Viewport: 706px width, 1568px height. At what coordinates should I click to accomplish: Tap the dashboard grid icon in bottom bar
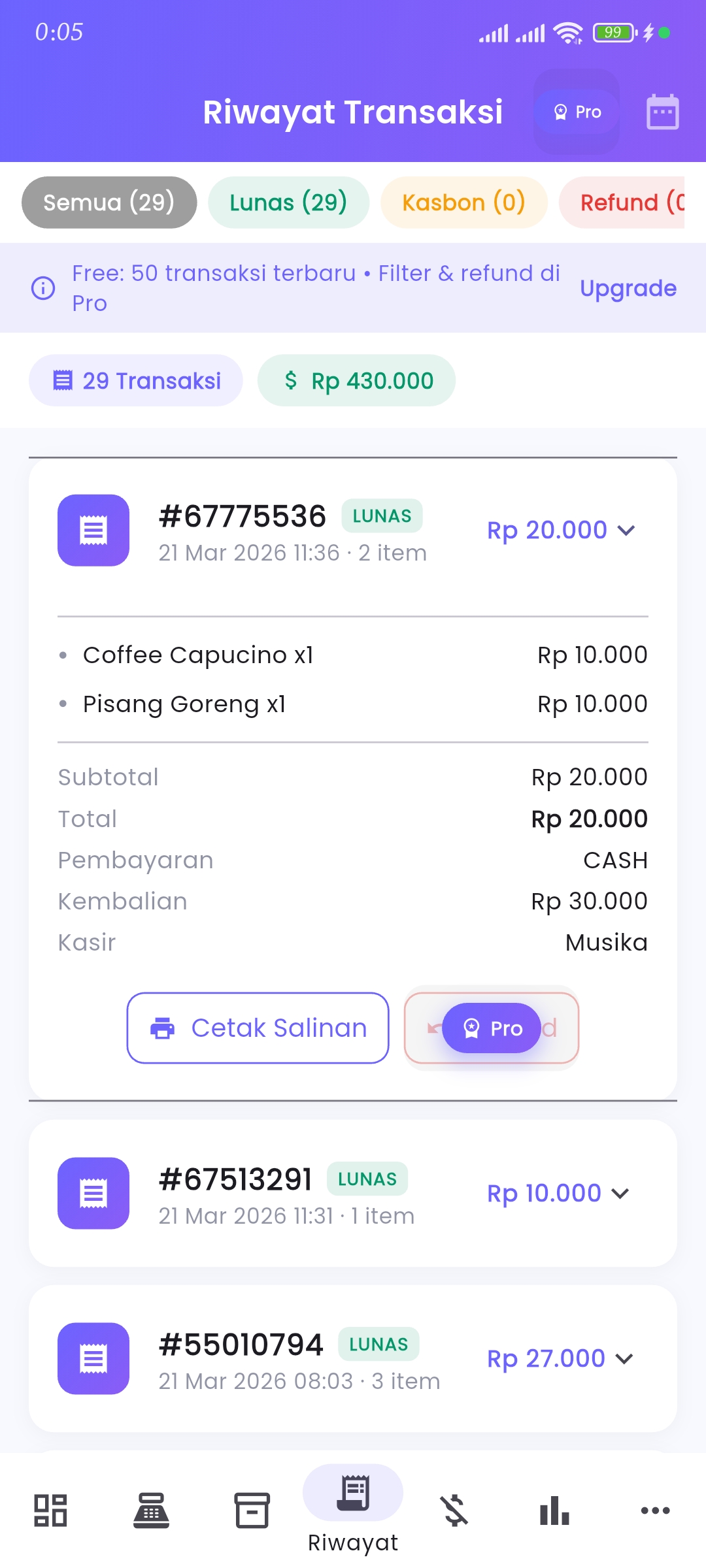tap(50, 1511)
